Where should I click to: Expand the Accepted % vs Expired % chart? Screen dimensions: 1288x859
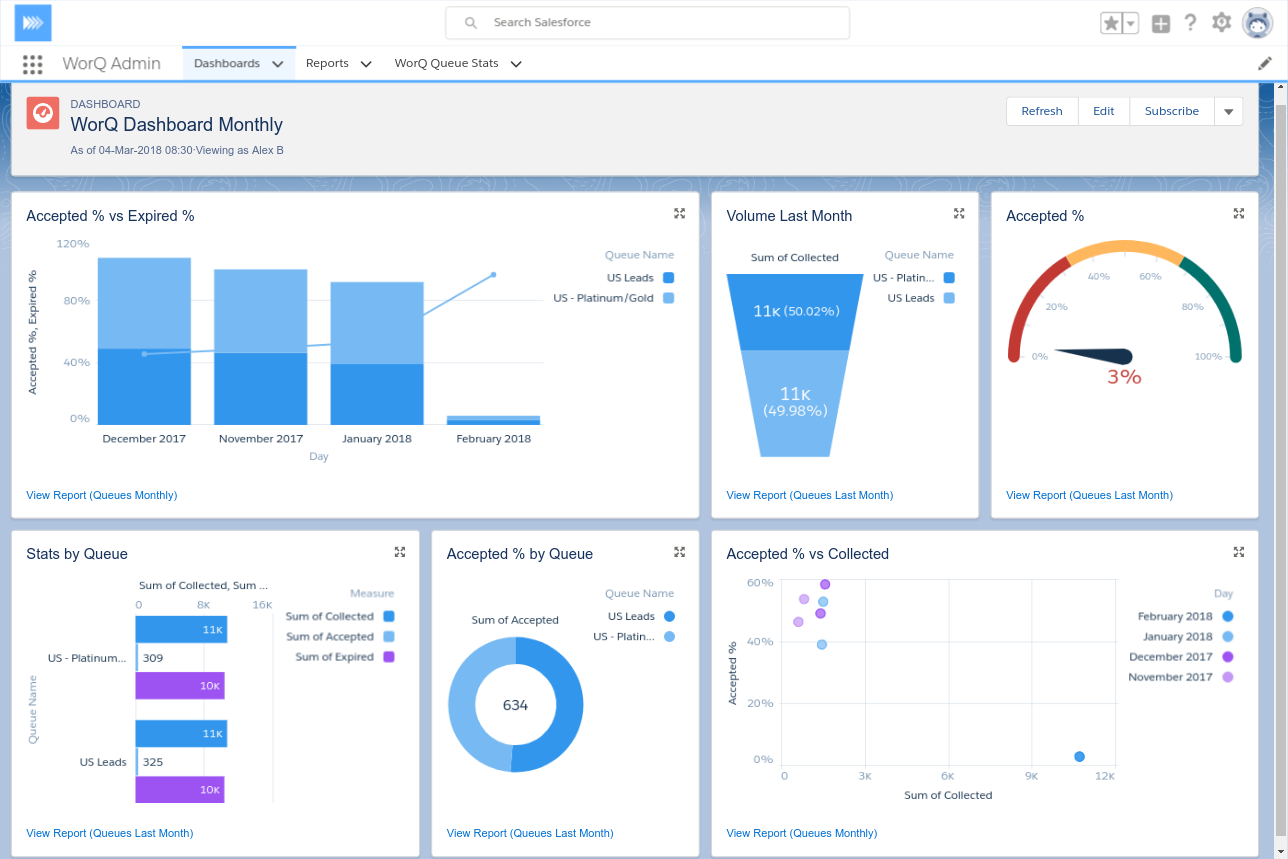pyautogui.click(x=679, y=213)
